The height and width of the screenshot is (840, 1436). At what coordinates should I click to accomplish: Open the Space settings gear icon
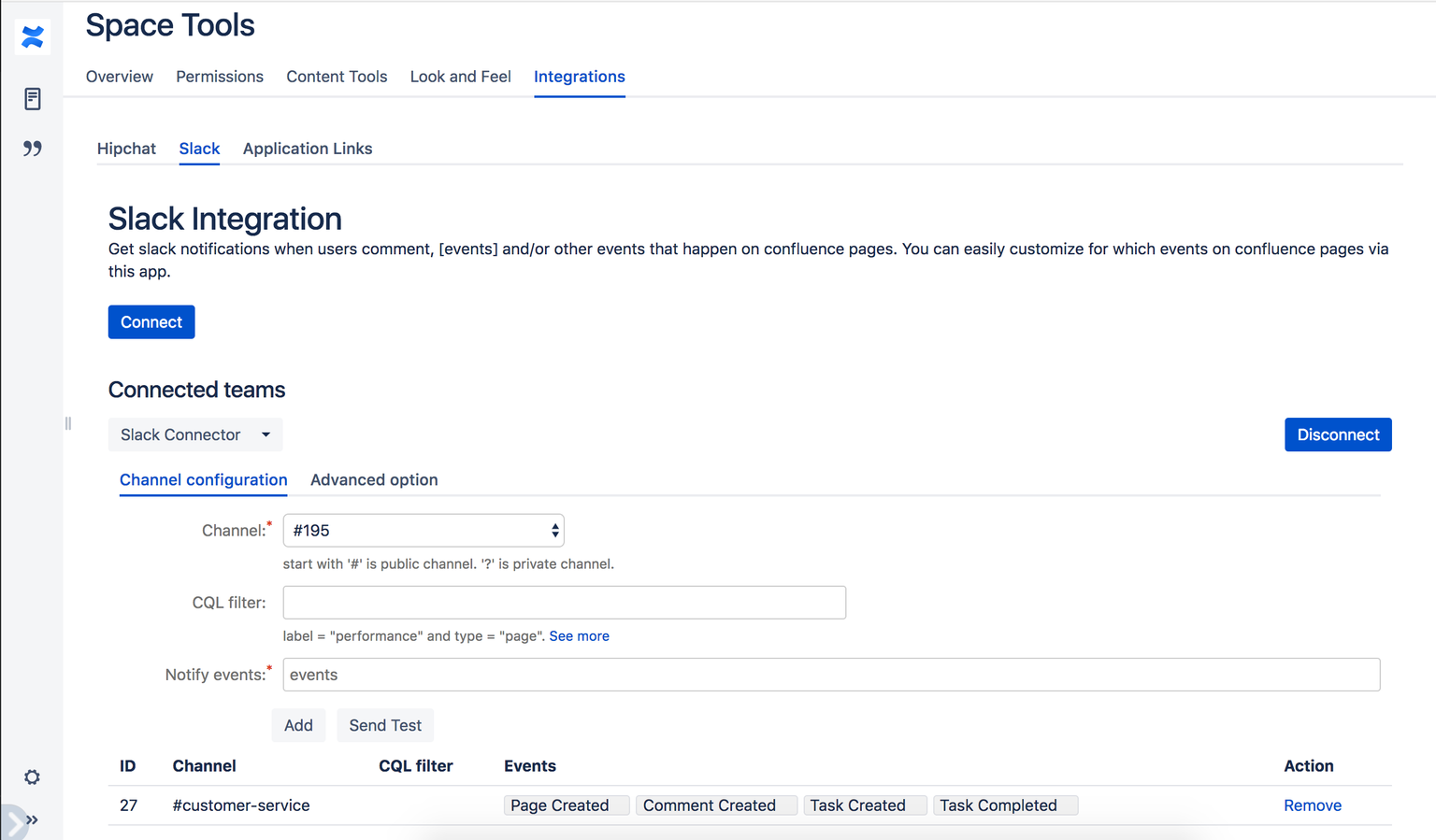33,777
